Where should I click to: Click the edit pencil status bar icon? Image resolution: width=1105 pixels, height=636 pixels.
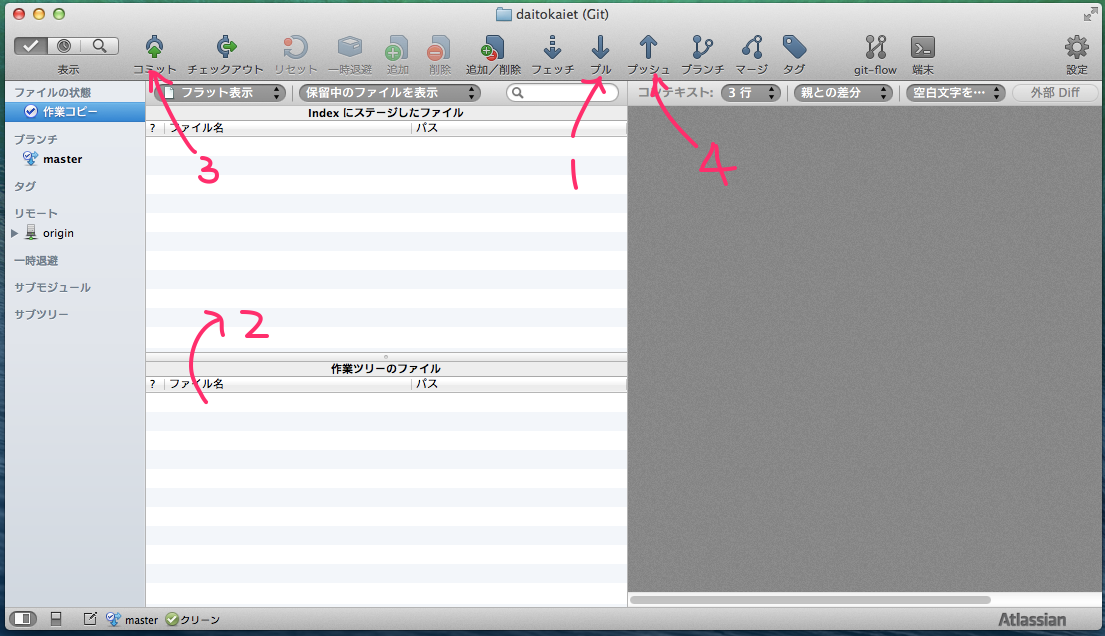coord(89,619)
